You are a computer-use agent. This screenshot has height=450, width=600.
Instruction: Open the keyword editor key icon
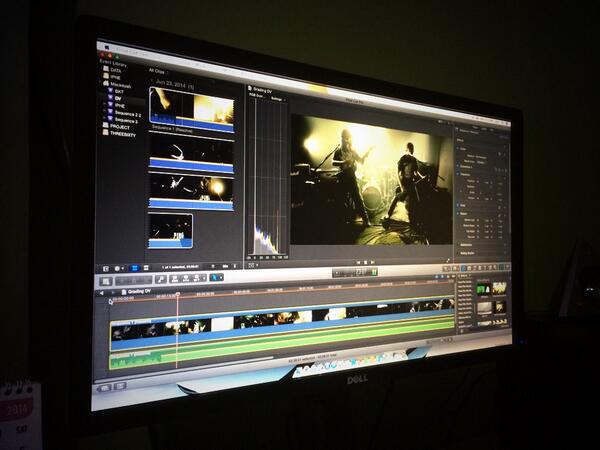coord(161,279)
